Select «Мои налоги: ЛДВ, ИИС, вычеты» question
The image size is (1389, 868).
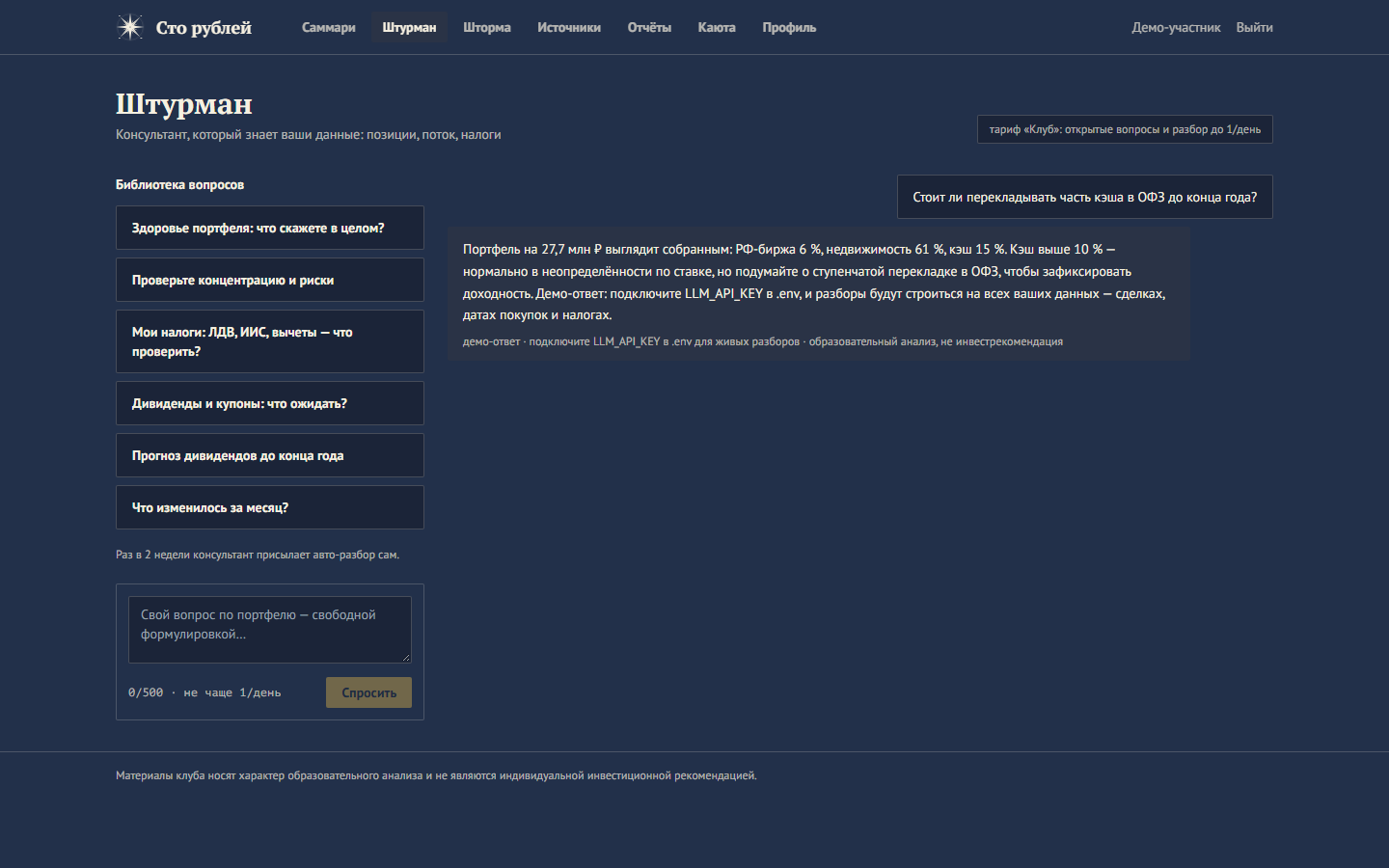270,341
